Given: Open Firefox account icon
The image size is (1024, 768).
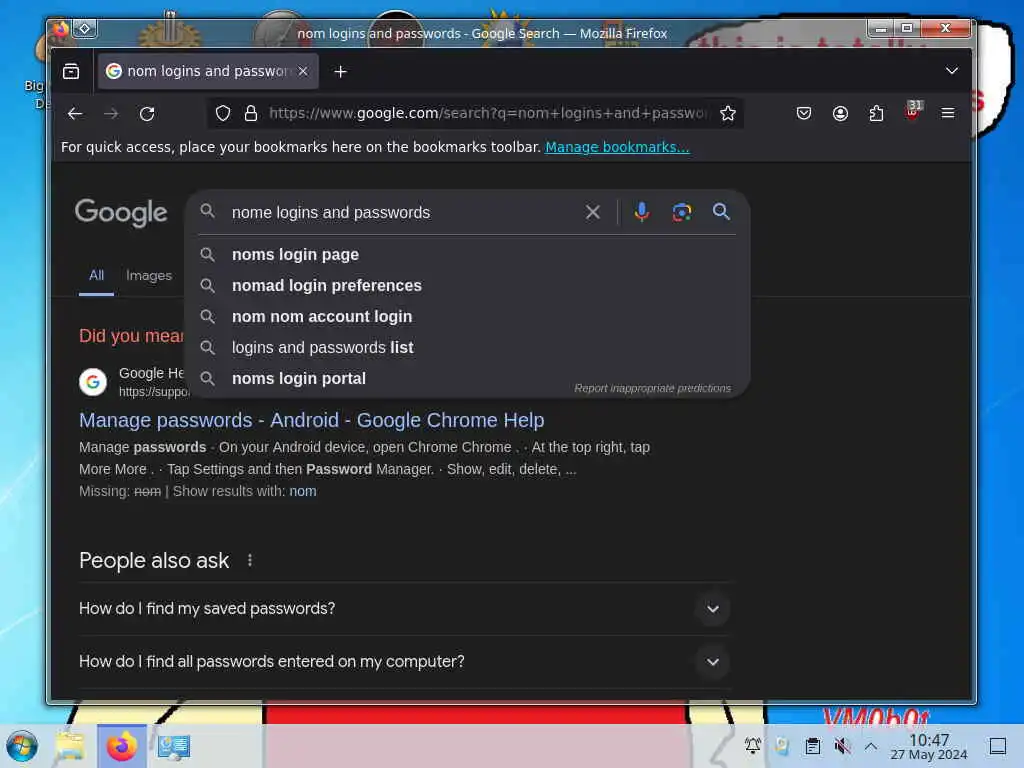Looking at the screenshot, I should click(840, 114).
